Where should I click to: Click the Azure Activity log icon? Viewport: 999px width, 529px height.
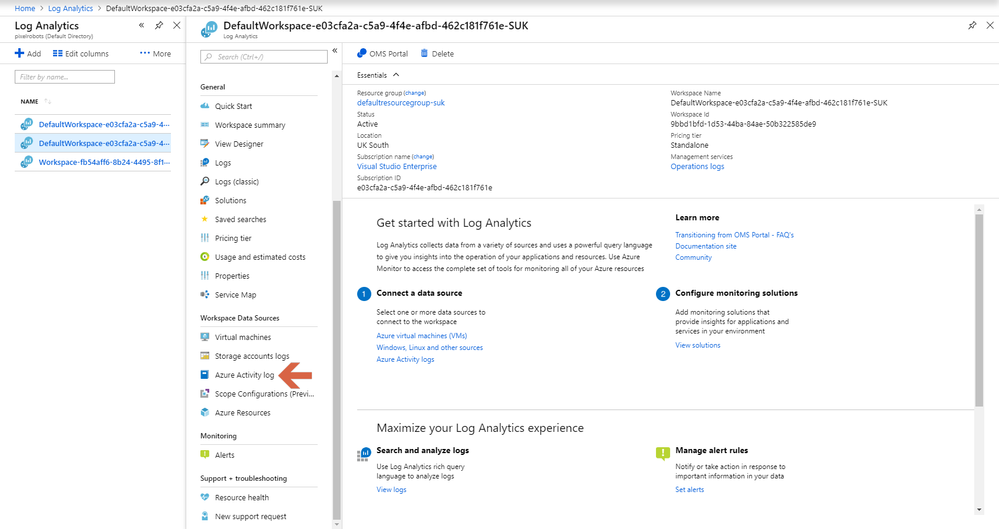(x=205, y=375)
